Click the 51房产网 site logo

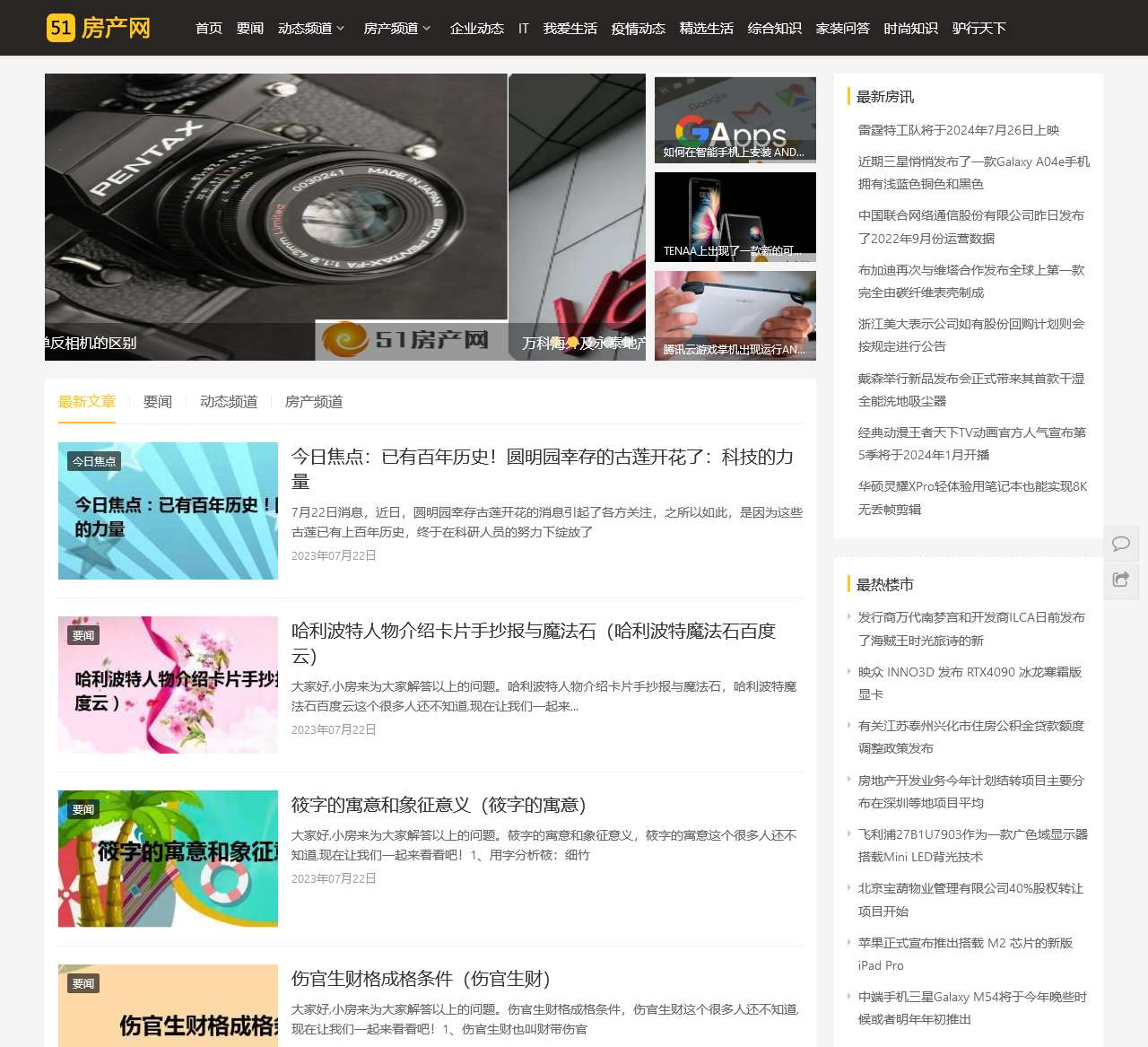coord(99,28)
